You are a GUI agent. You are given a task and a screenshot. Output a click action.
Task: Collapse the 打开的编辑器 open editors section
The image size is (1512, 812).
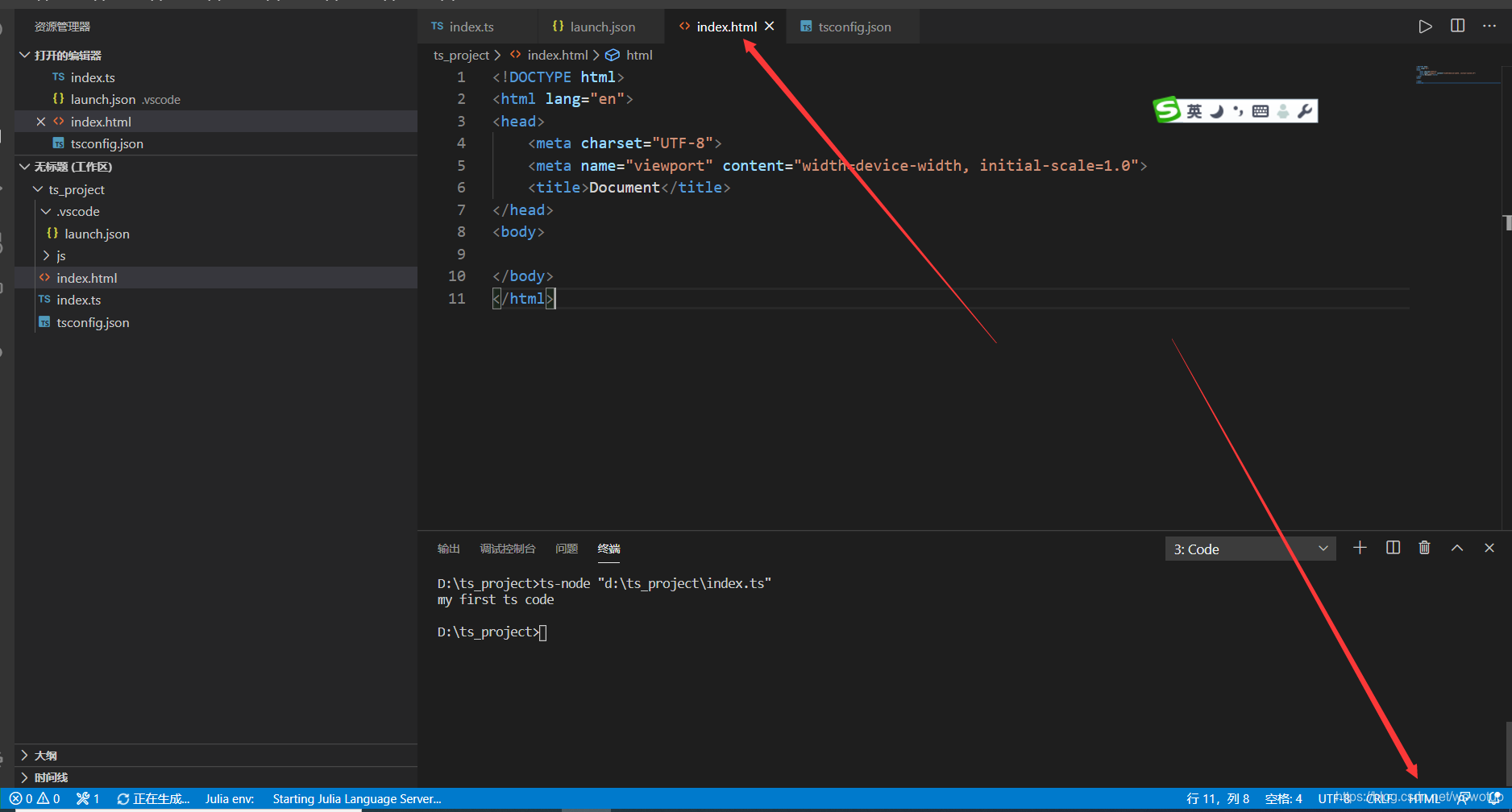216,55
